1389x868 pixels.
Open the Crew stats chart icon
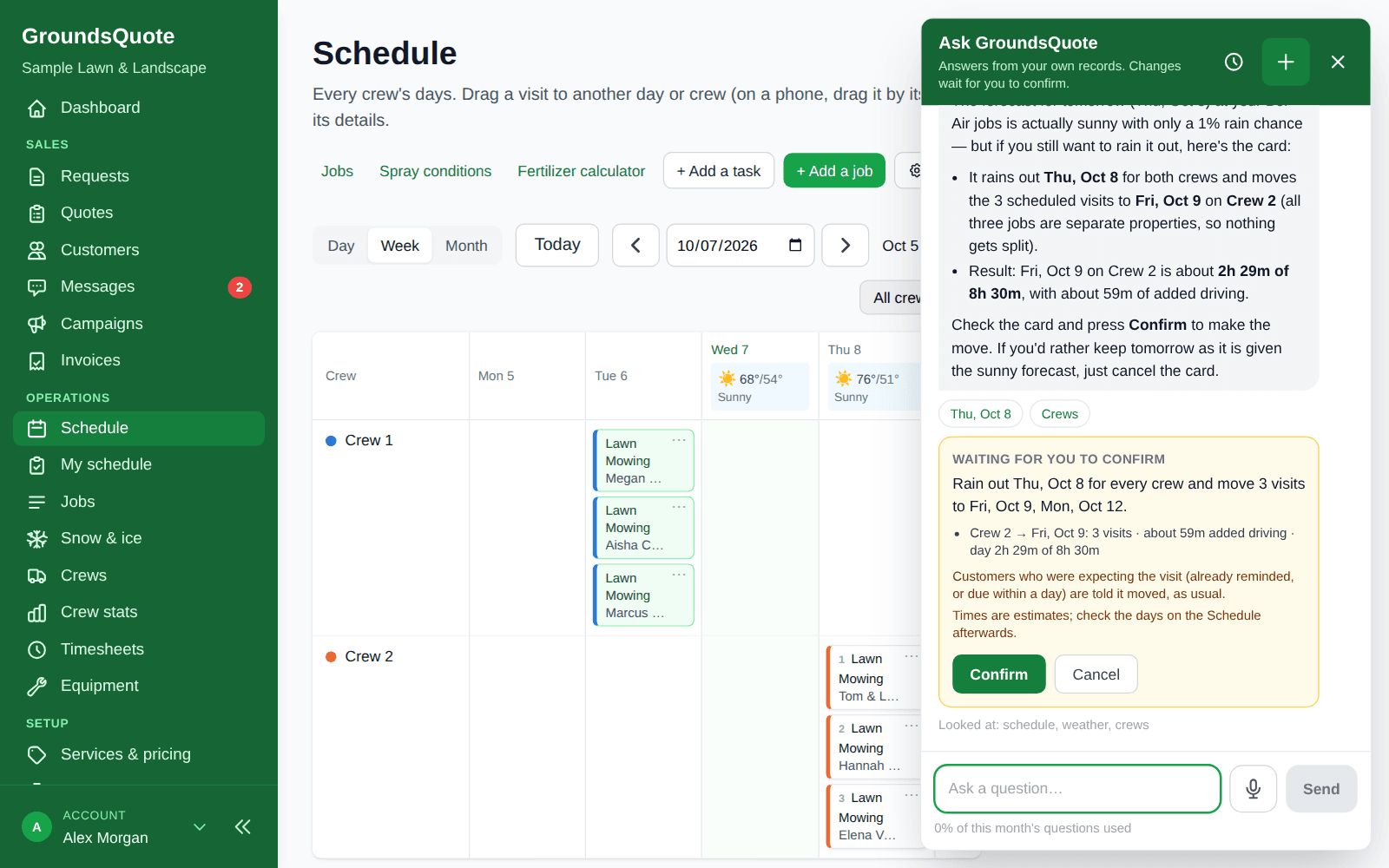click(36, 613)
